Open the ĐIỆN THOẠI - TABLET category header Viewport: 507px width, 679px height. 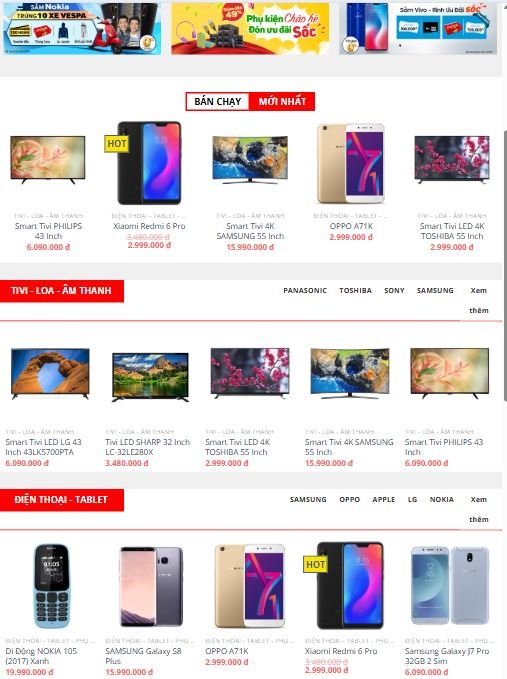tap(61, 500)
